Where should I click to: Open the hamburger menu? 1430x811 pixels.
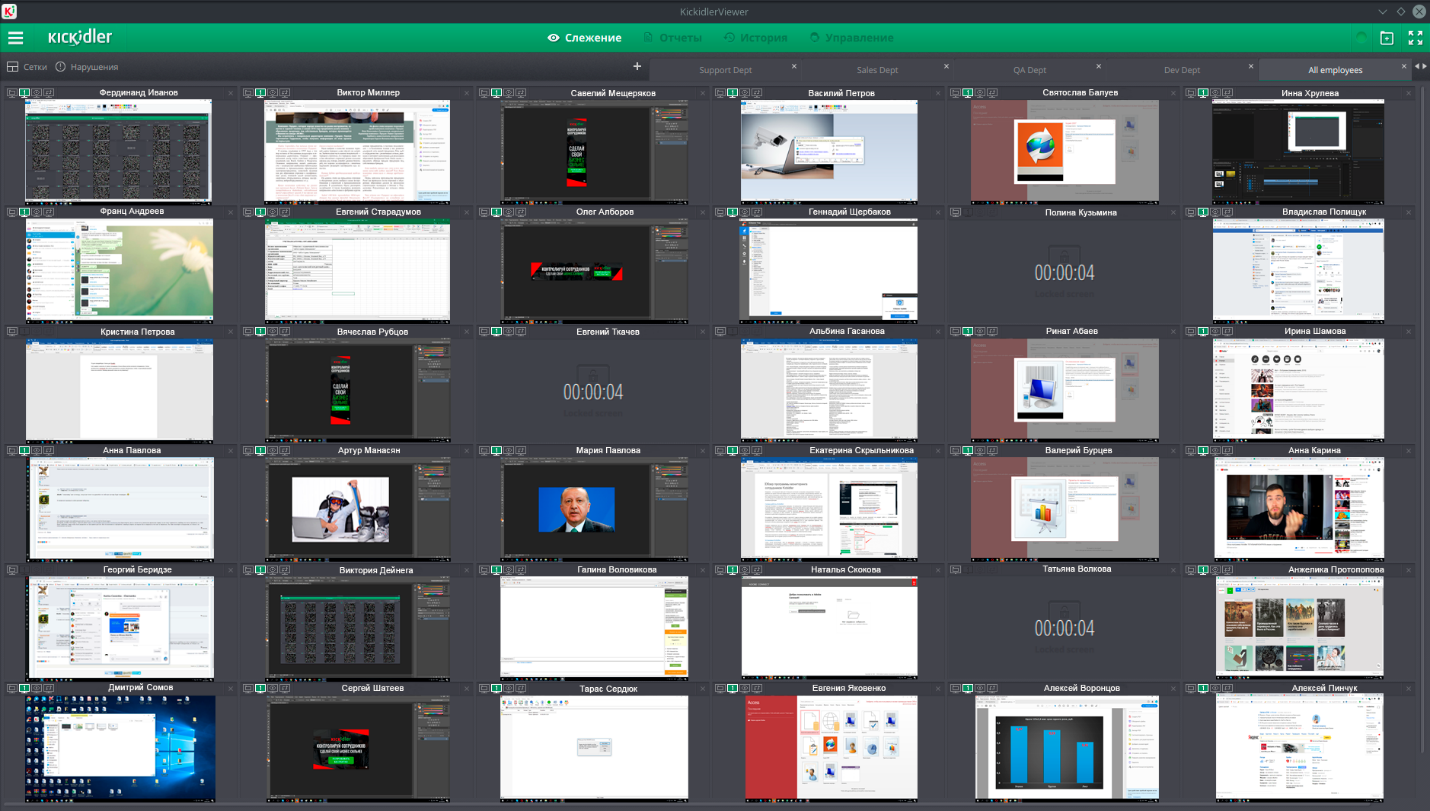[x=16, y=38]
